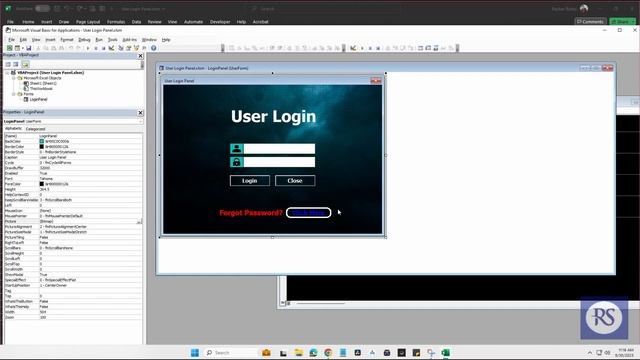Select the password text box on form
Image resolution: width=640 pixels, height=360 pixels.
point(279,162)
